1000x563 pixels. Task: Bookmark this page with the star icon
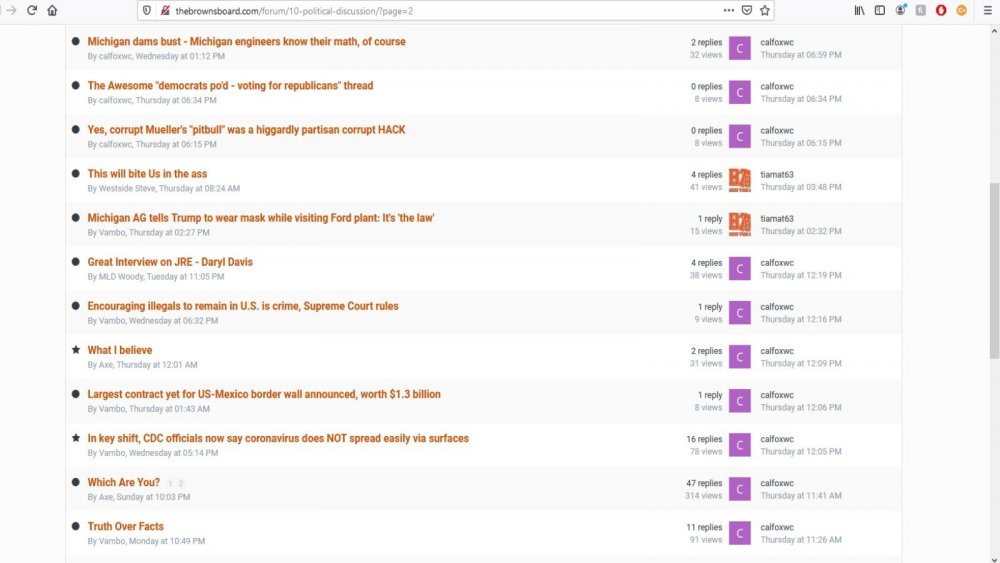coord(765,10)
